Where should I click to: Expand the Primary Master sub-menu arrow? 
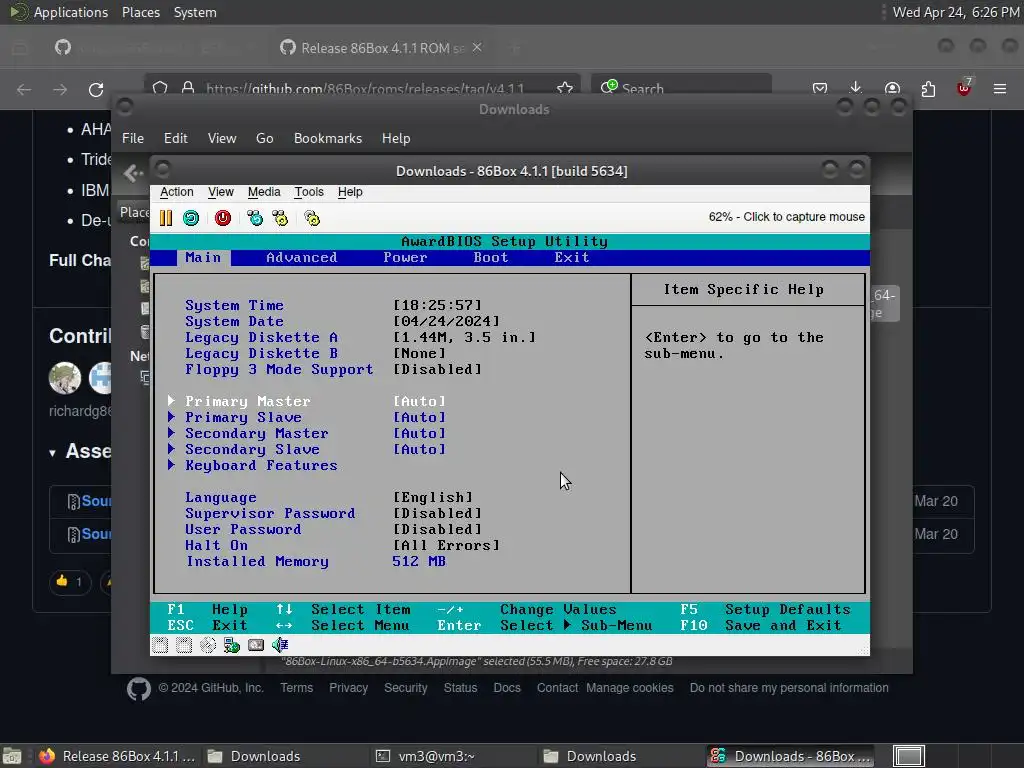coord(171,401)
